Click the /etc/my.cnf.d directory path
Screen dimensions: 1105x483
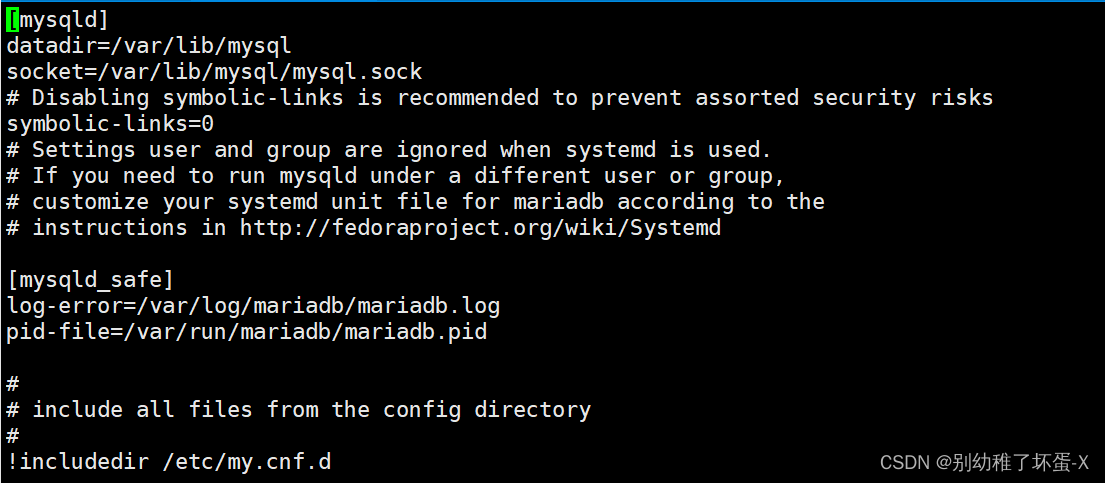pos(247,463)
